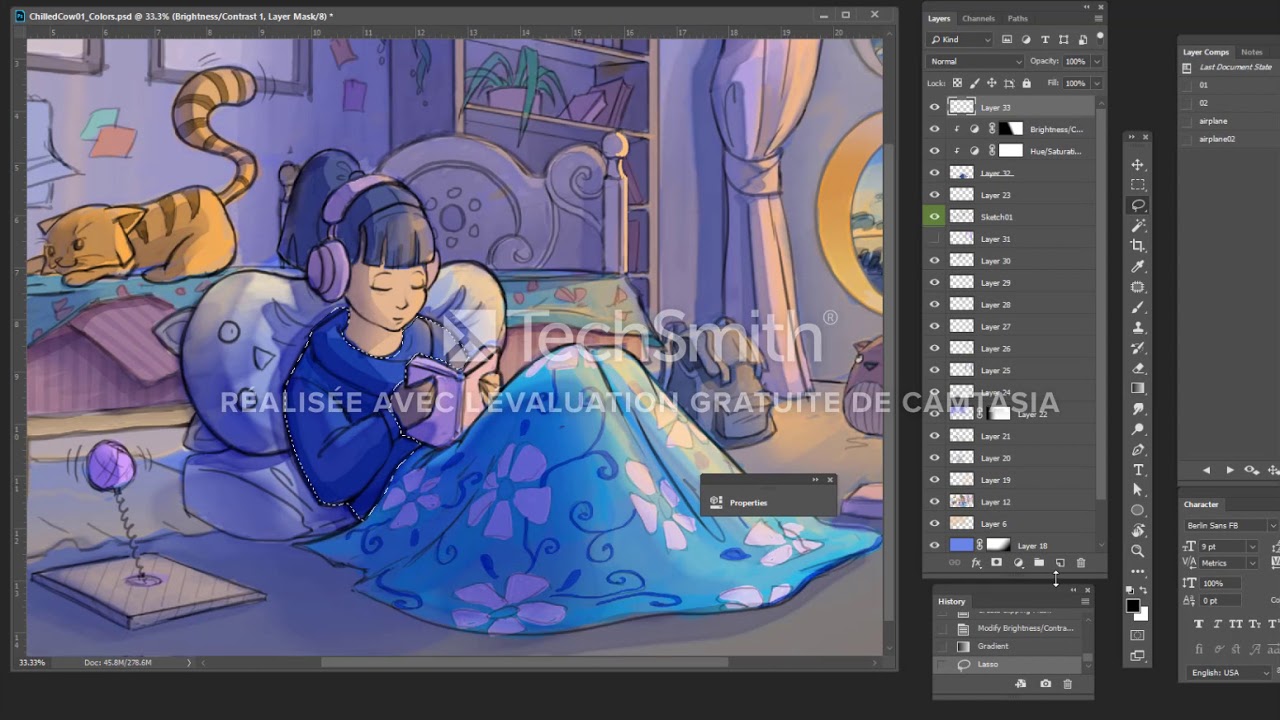This screenshot has width=1280, height=720.
Task: Create a new layer group folder
Action: 1039,563
